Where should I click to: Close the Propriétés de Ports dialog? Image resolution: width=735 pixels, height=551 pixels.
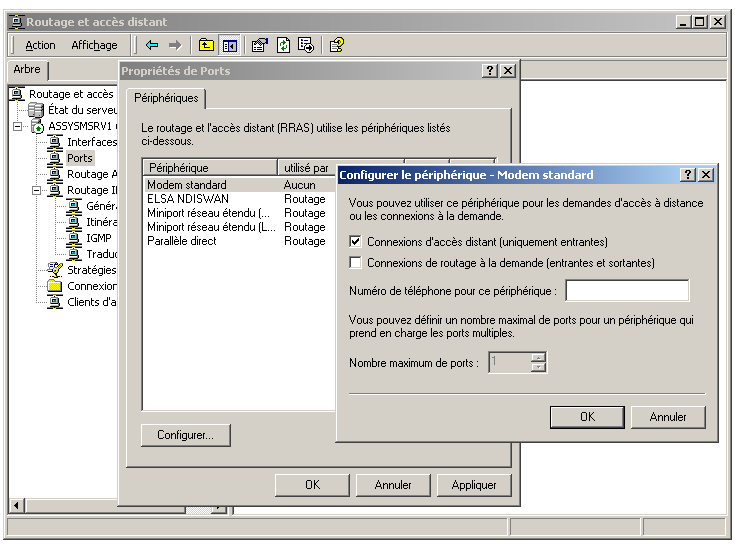click(x=508, y=71)
